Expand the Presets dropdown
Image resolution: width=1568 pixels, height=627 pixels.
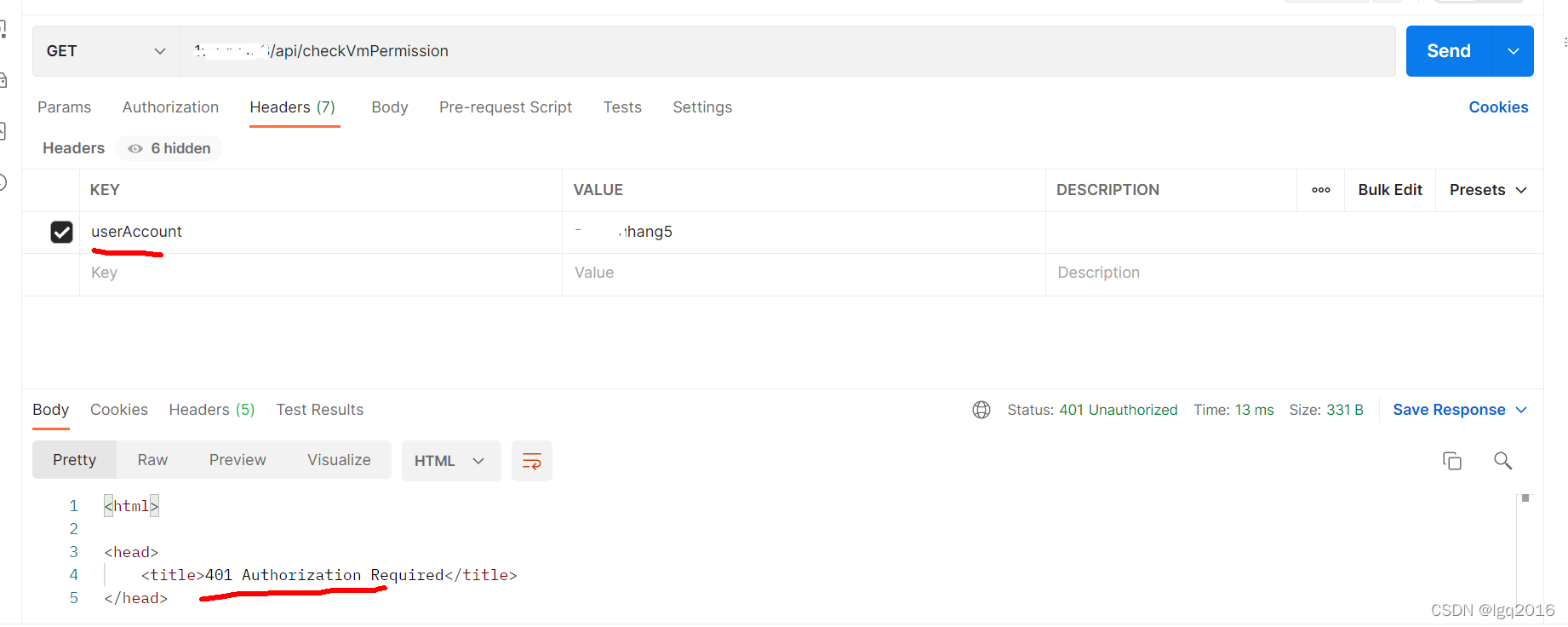tap(1488, 190)
